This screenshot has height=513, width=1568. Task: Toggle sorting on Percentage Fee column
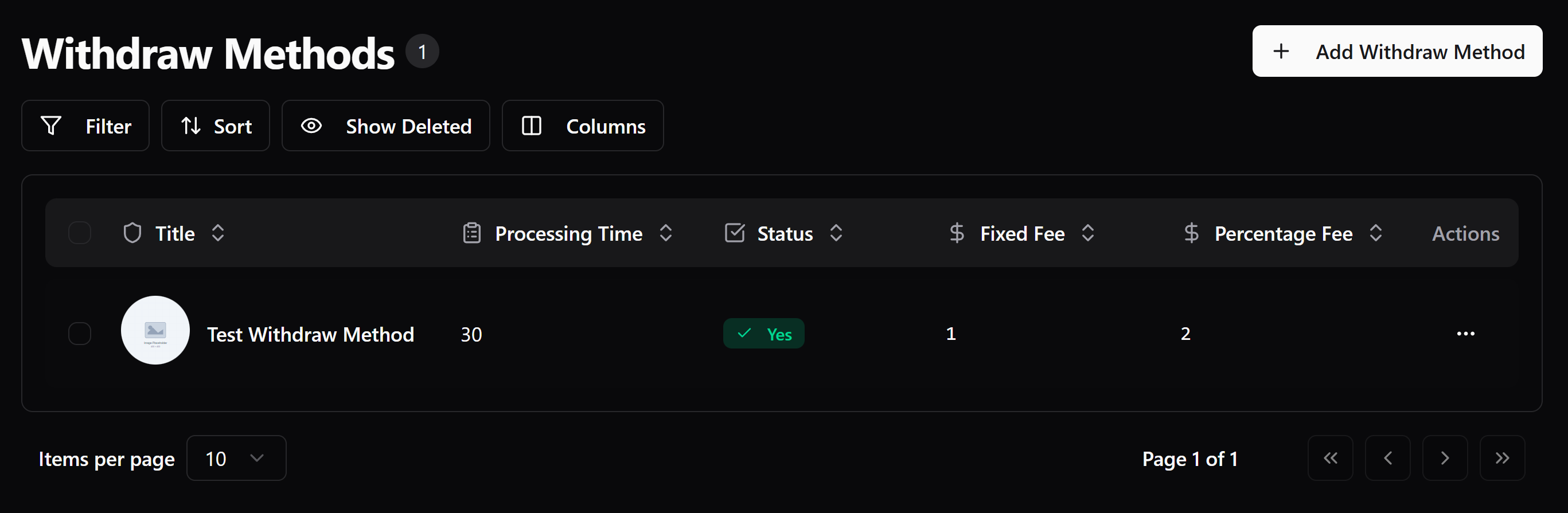pyautogui.click(x=1377, y=233)
